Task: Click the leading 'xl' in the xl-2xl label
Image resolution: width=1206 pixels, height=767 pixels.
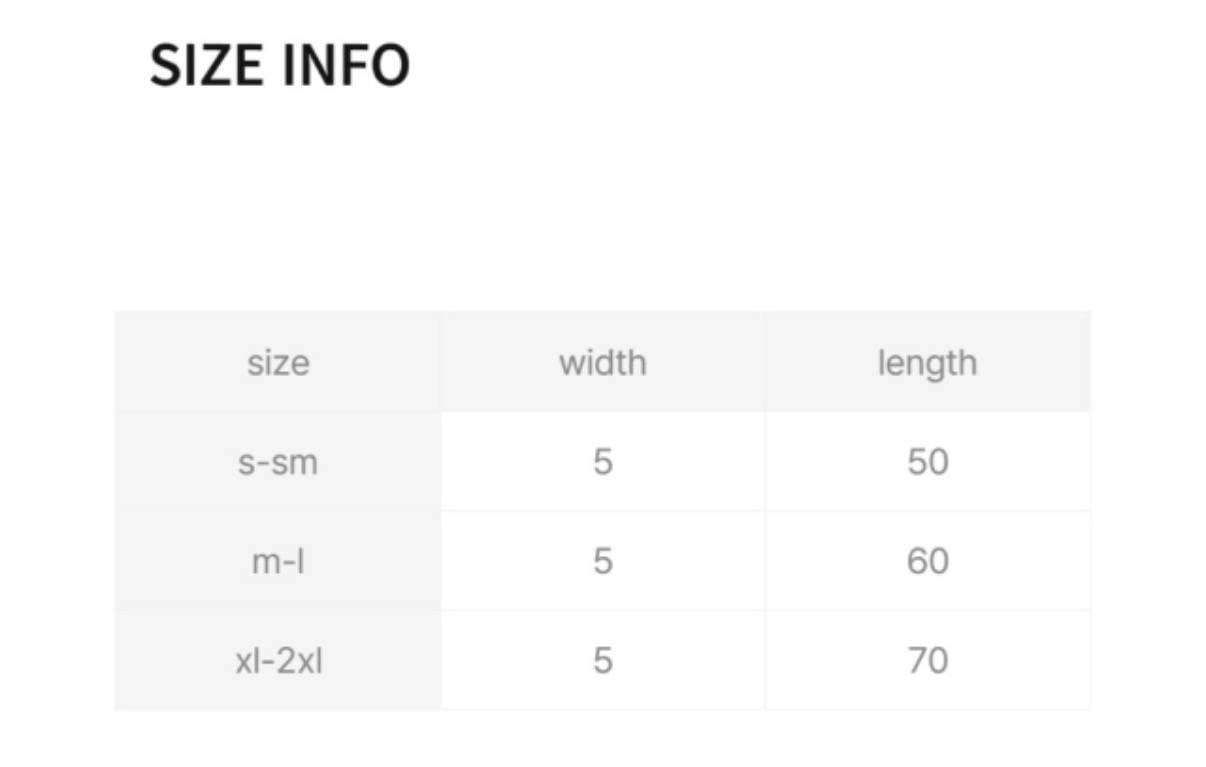Action: pos(246,661)
